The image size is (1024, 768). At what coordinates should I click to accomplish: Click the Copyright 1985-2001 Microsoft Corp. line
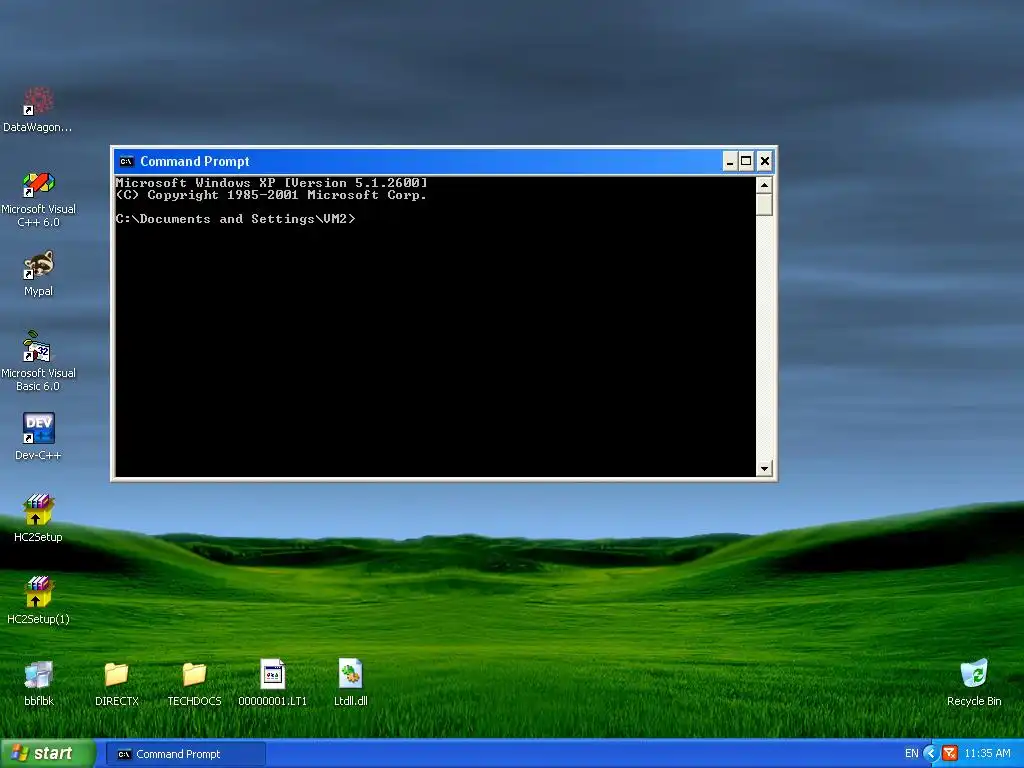tap(272, 195)
